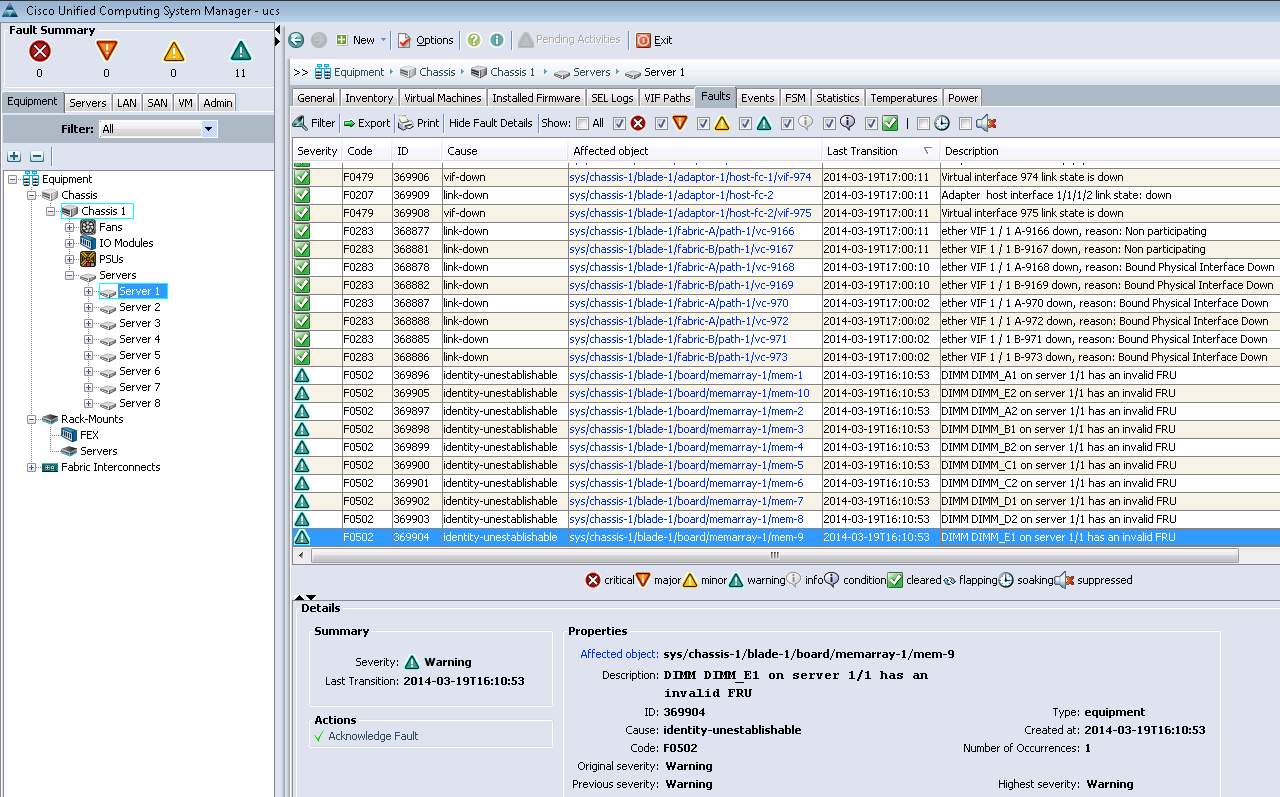Viewport: 1280px width, 797px height.
Task: Uncheck the condition severity filter checkbox
Action: pyautogui.click(x=829, y=124)
